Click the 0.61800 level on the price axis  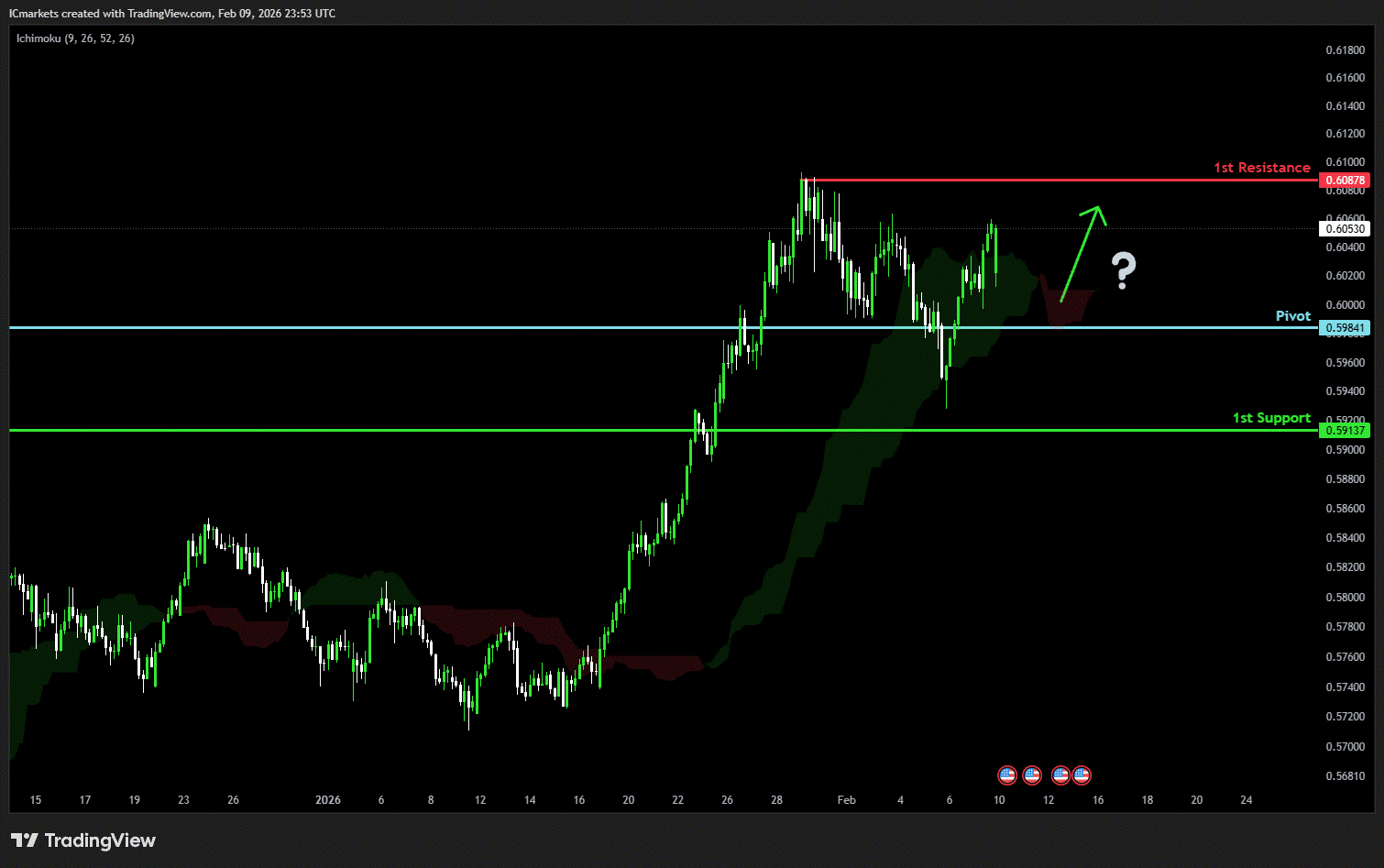(x=1345, y=50)
